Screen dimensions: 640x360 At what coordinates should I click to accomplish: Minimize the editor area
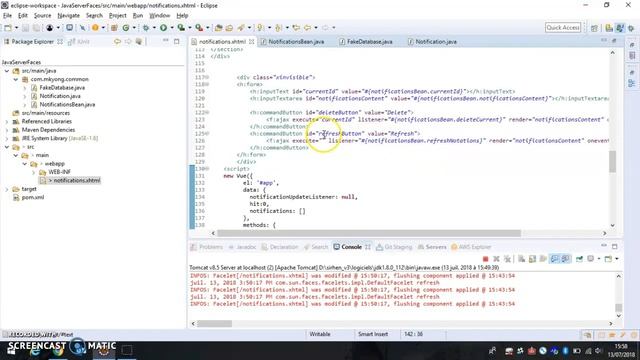[604, 40]
